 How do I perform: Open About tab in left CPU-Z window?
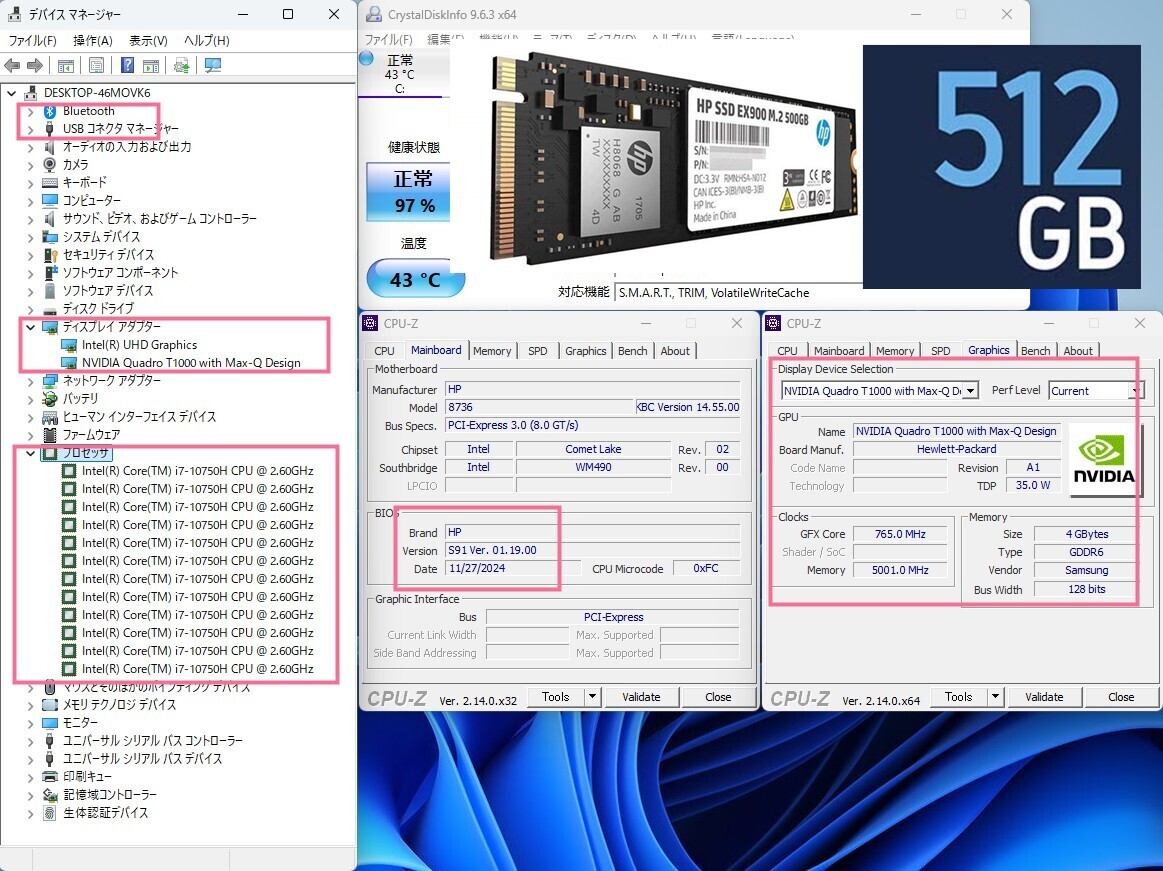coord(675,351)
